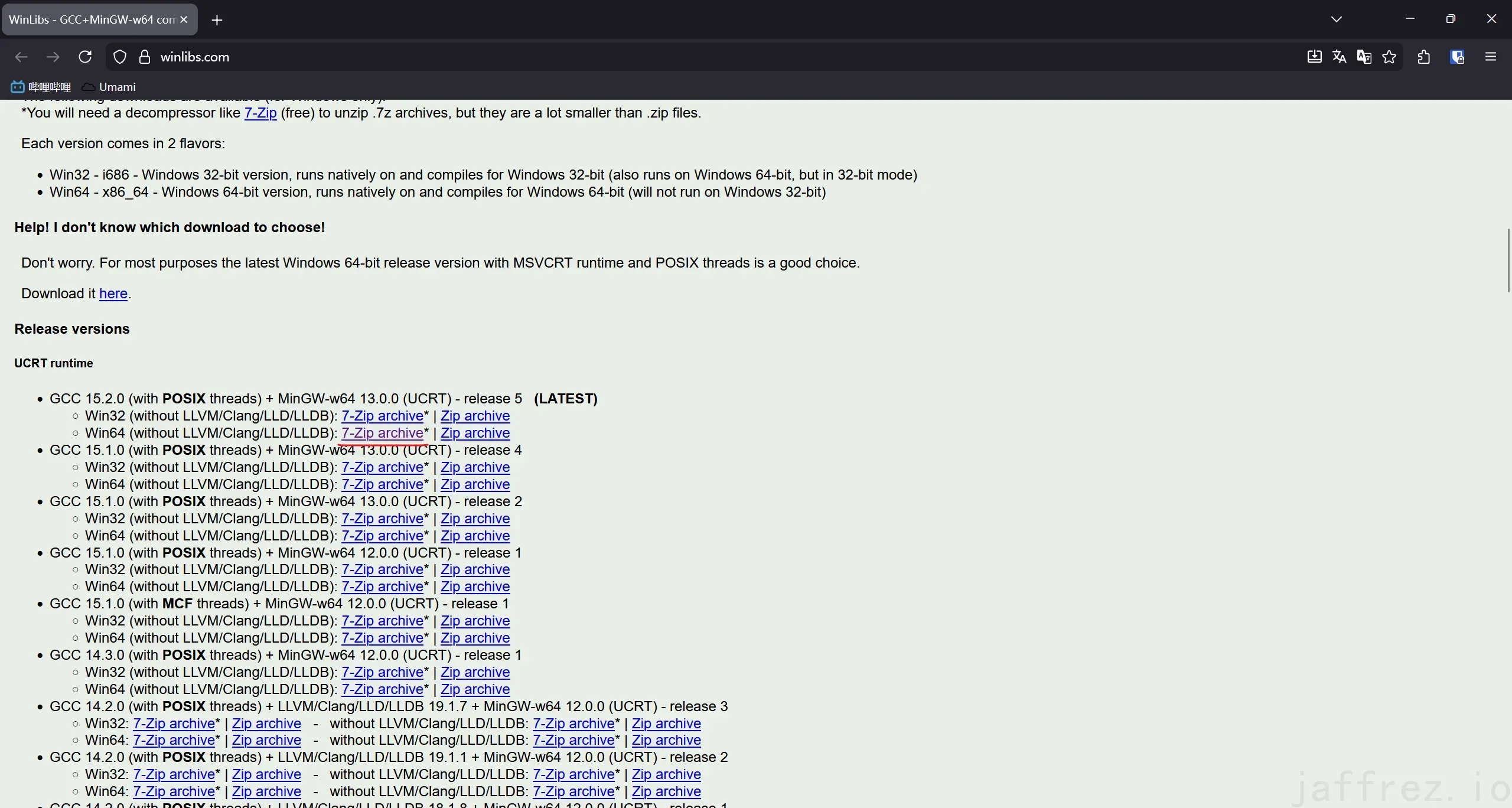Download GCC 14.2.0 release 3 Win32 Zip with LLVM
Image resolution: width=1512 pixels, height=808 pixels.
pos(266,724)
